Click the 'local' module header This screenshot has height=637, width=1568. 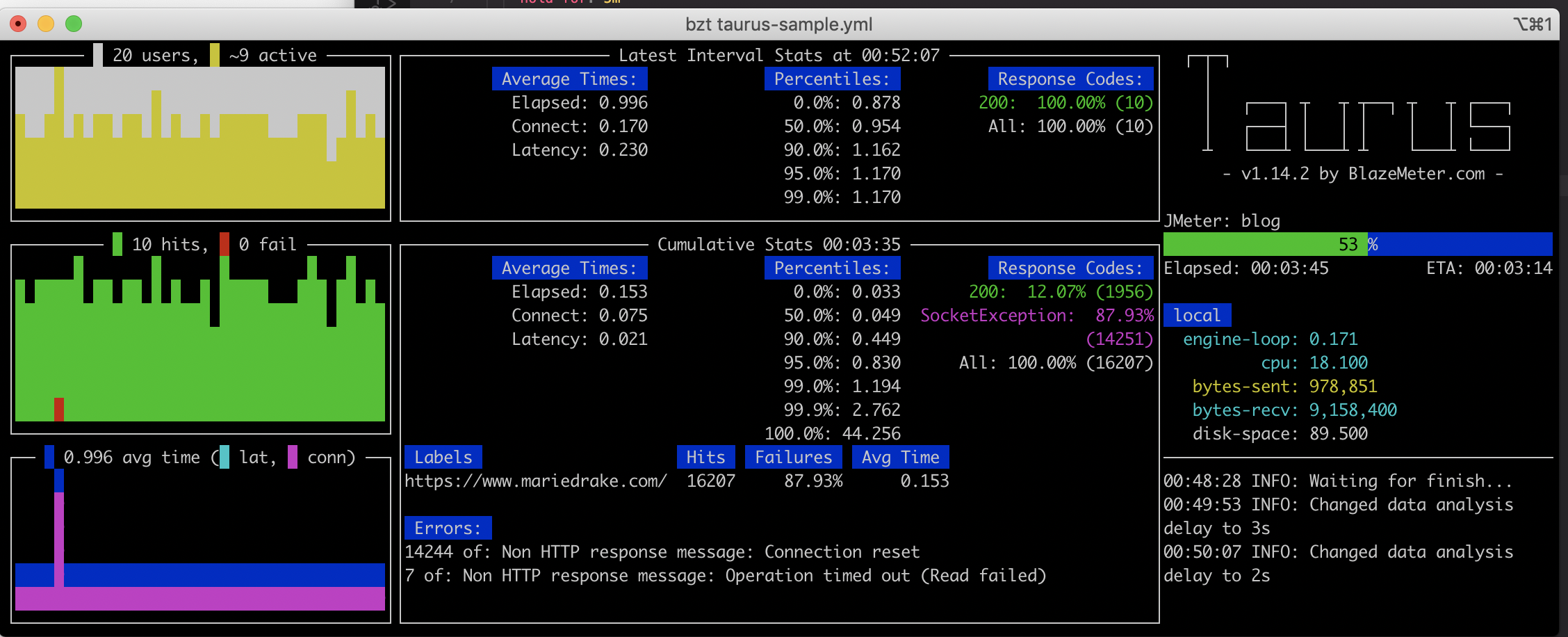tap(1198, 315)
